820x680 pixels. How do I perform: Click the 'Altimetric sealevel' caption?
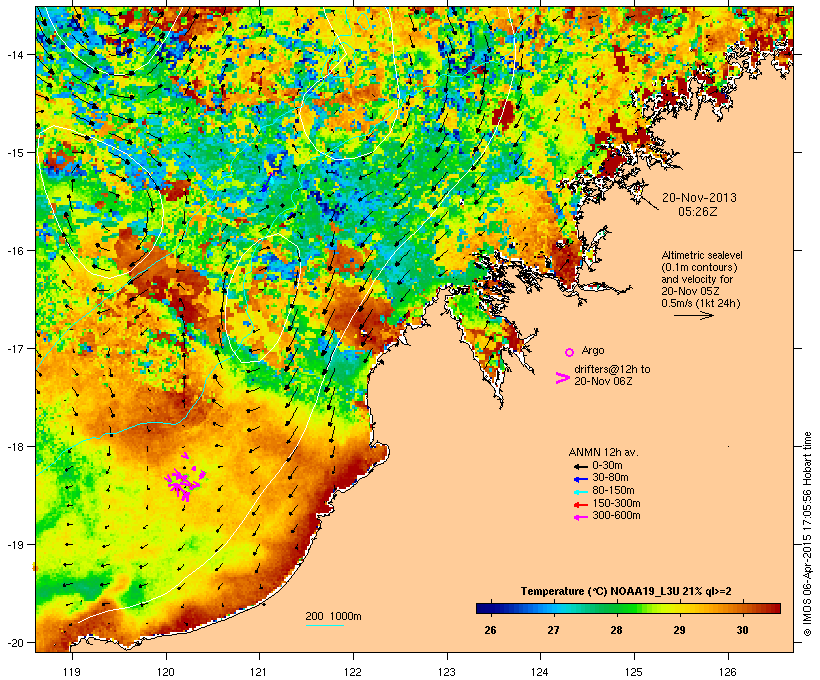click(702, 255)
